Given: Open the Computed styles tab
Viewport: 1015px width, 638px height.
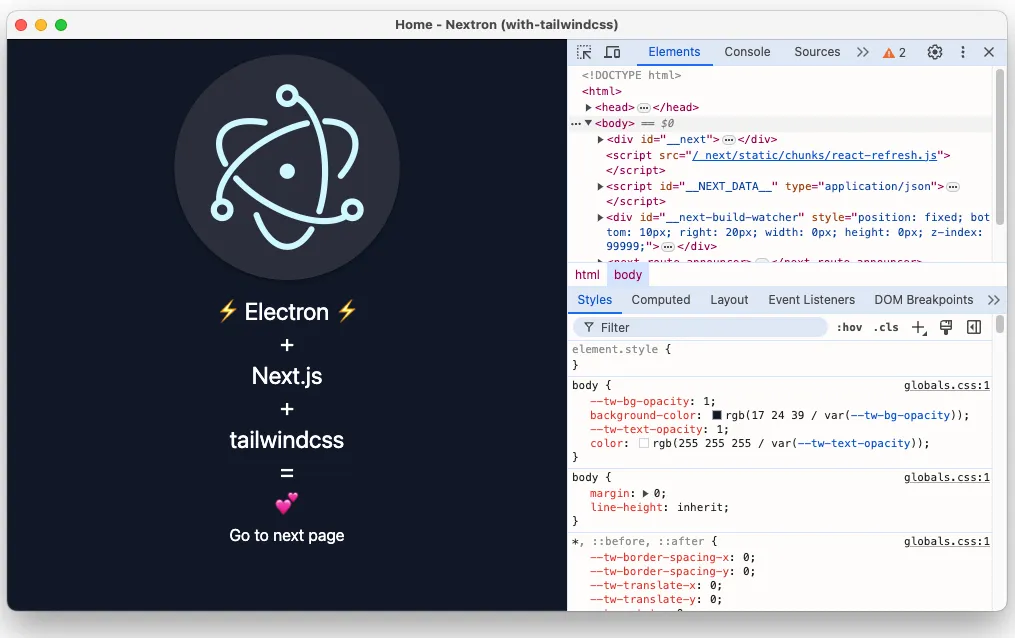Looking at the screenshot, I should coord(660,299).
